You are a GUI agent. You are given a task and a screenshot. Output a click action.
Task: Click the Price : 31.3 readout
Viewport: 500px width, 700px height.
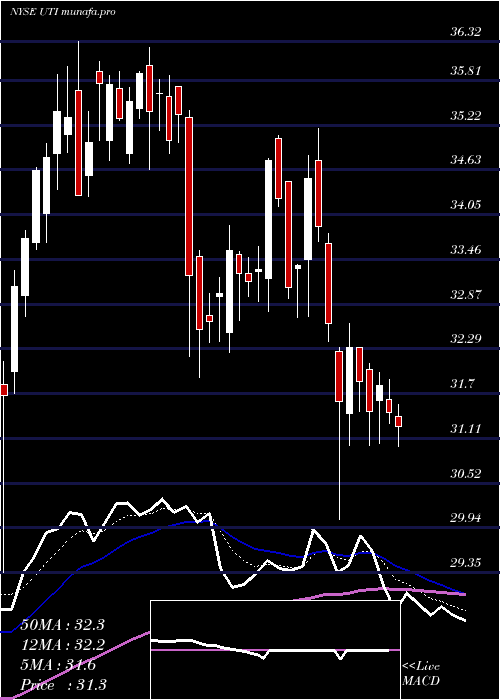62,685
